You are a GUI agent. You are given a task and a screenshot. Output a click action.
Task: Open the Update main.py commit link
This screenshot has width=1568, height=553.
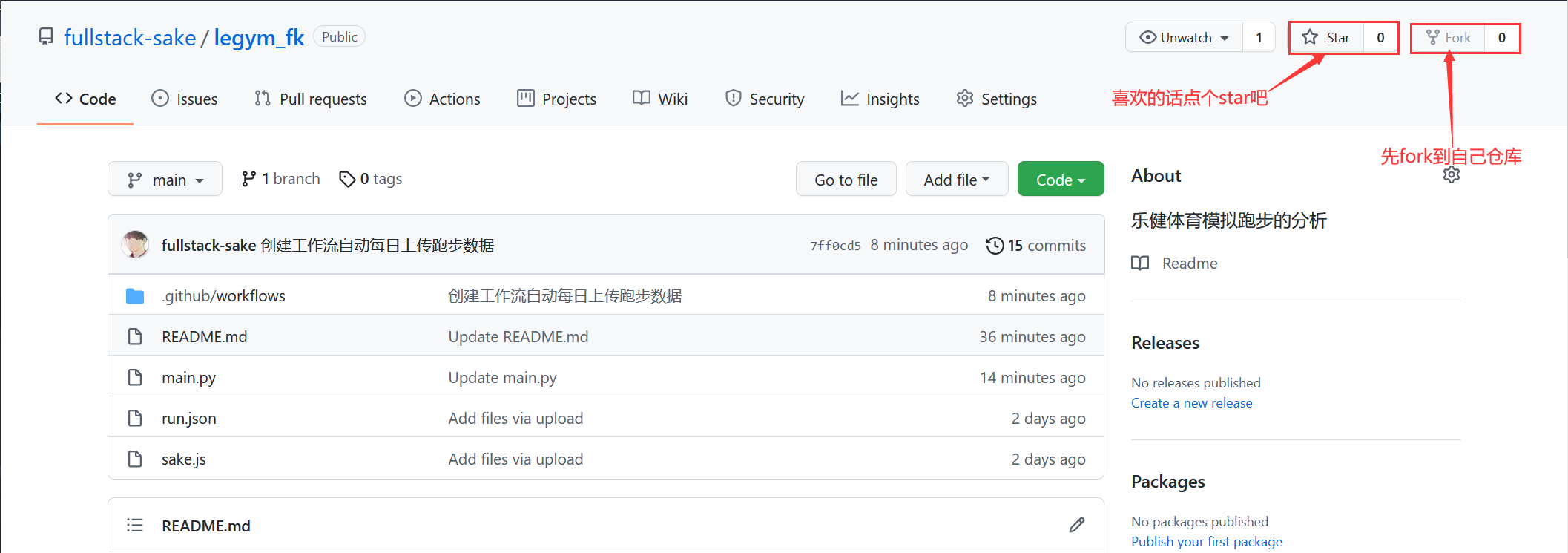tap(502, 378)
